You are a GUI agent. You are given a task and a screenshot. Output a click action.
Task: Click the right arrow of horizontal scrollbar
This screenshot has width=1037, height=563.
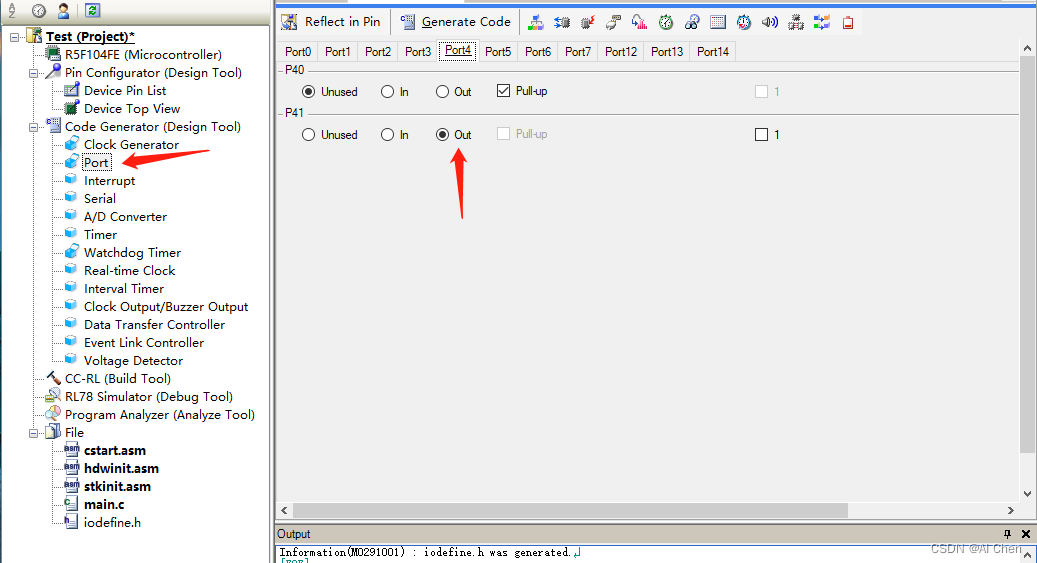click(x=1011, y=511)
